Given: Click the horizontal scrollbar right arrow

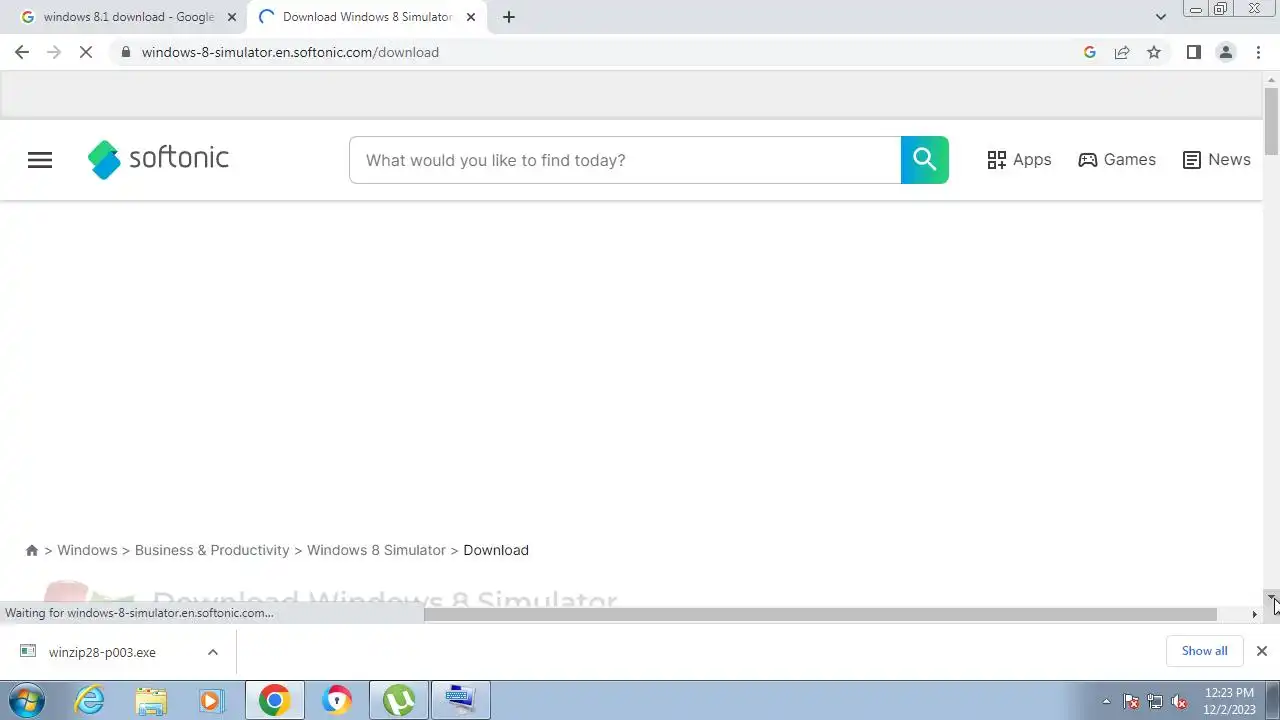Looking at the screenshot, I should 1254,614.
